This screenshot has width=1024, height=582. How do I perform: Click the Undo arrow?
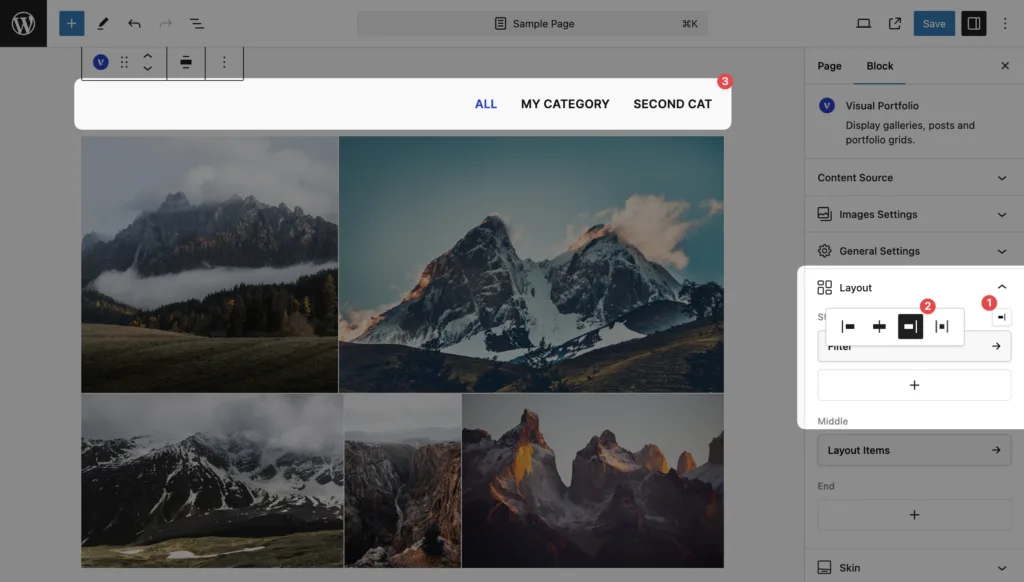[134, 23]
